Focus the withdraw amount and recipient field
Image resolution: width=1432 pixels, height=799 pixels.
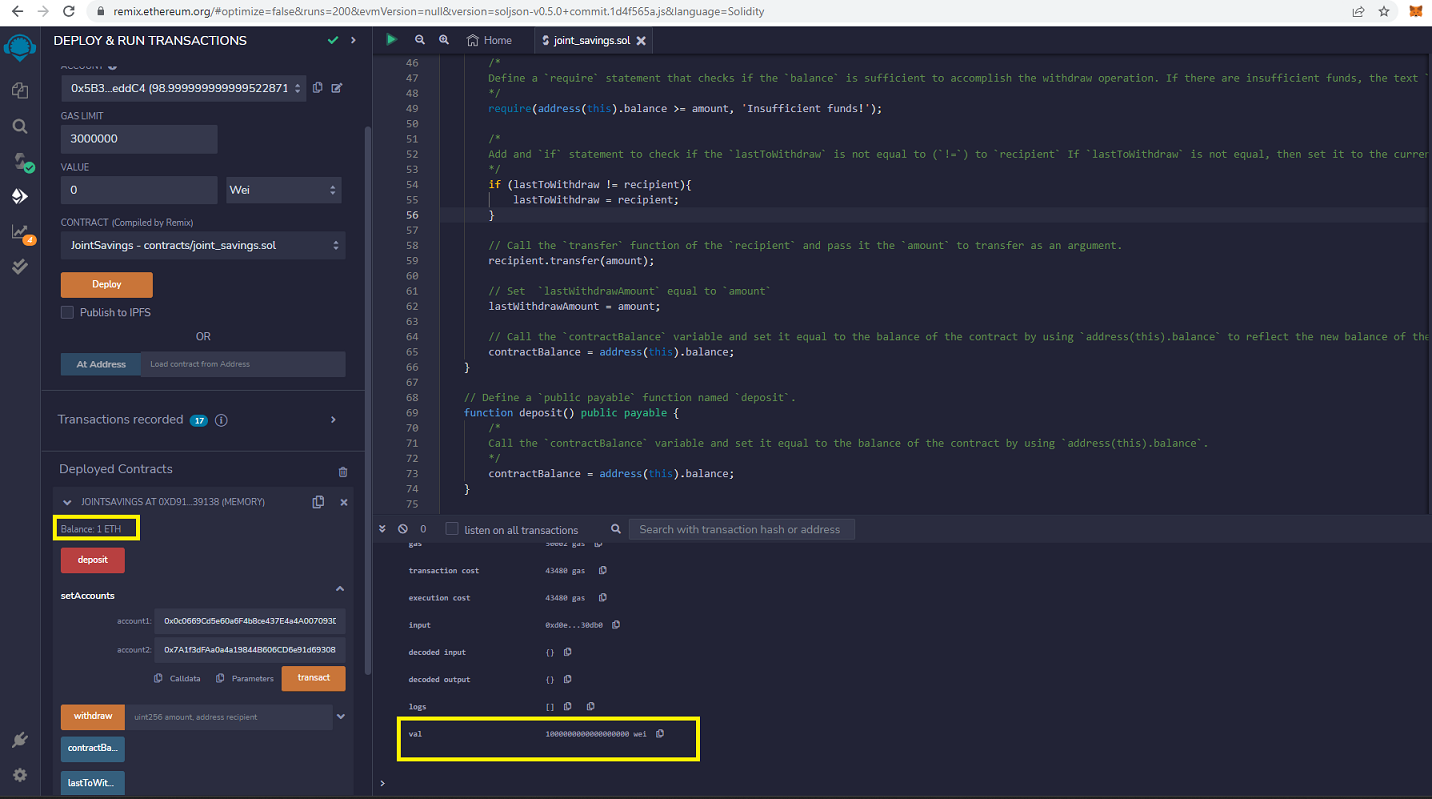229,716
